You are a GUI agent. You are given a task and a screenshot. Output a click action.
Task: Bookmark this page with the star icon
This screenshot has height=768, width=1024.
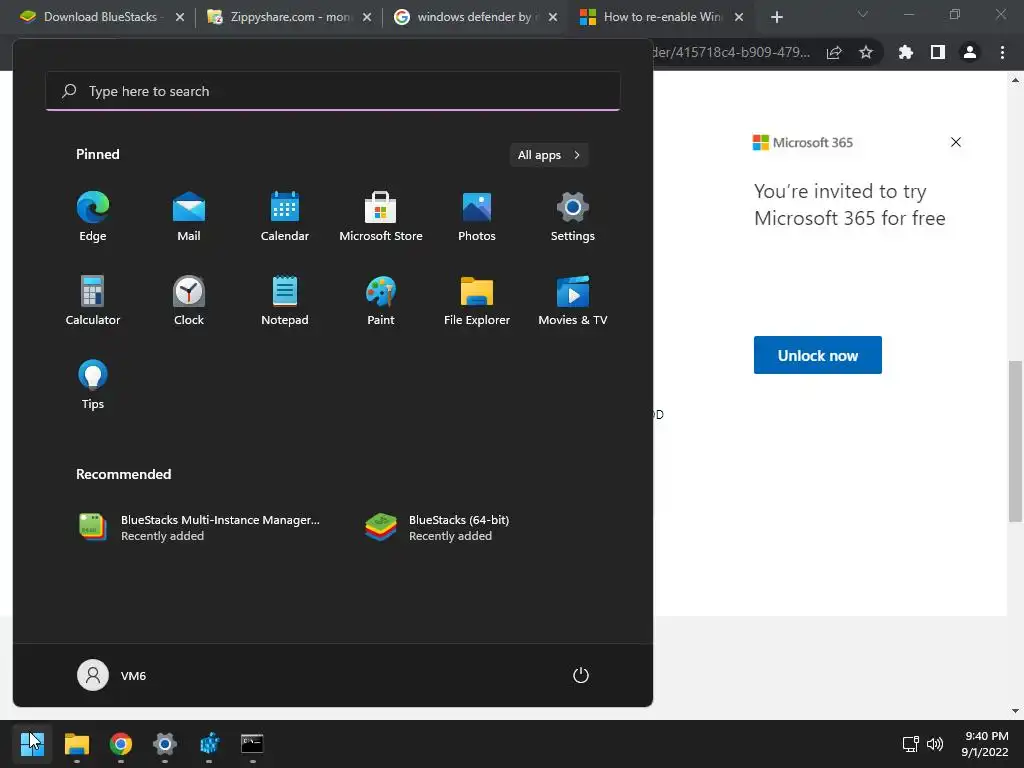tap(866, 52)
